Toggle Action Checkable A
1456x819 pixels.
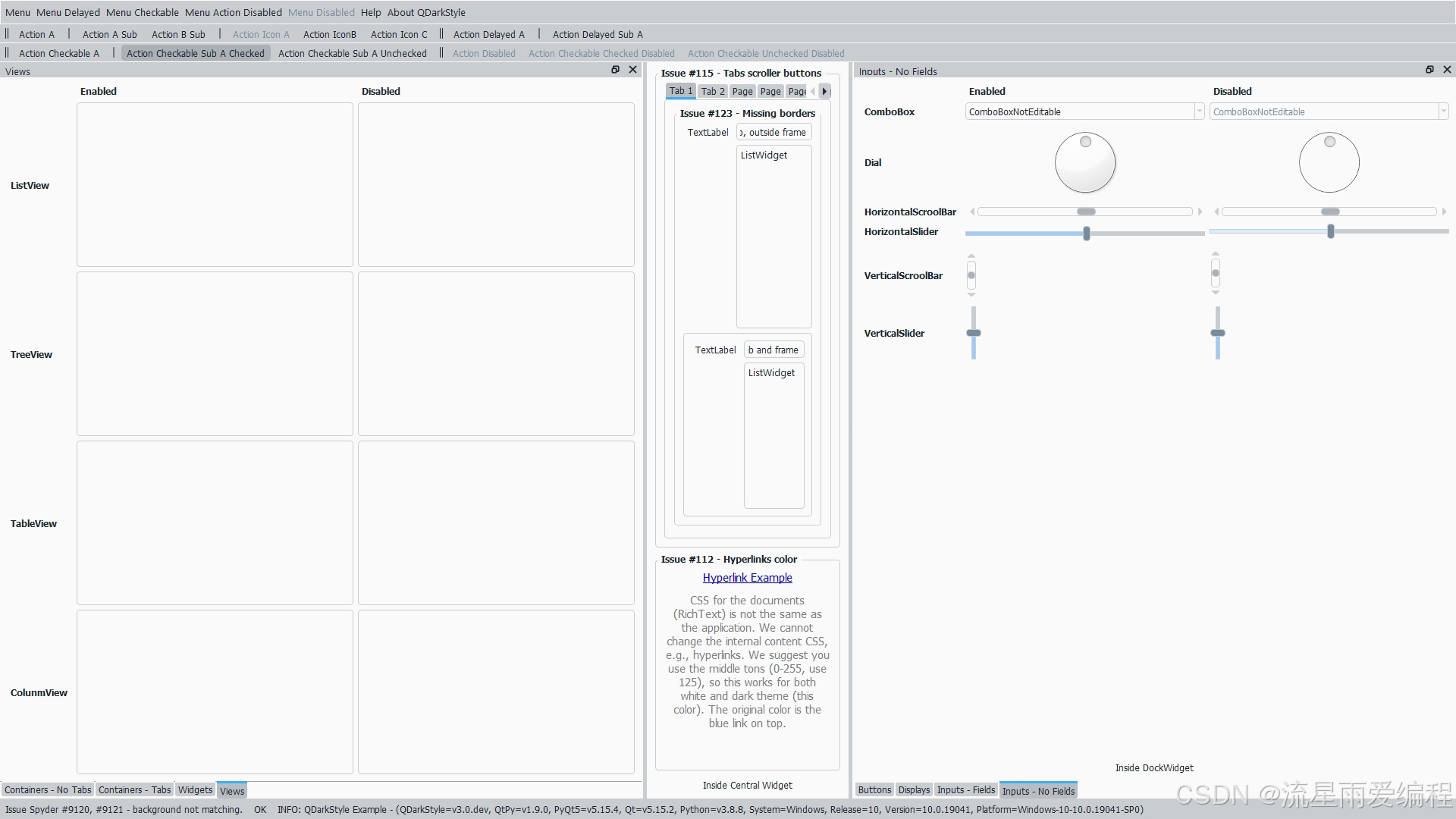58,53
